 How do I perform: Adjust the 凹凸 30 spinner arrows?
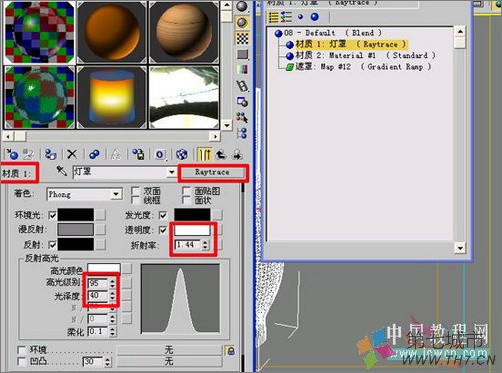pyautogui.click(x=107, y=362)
